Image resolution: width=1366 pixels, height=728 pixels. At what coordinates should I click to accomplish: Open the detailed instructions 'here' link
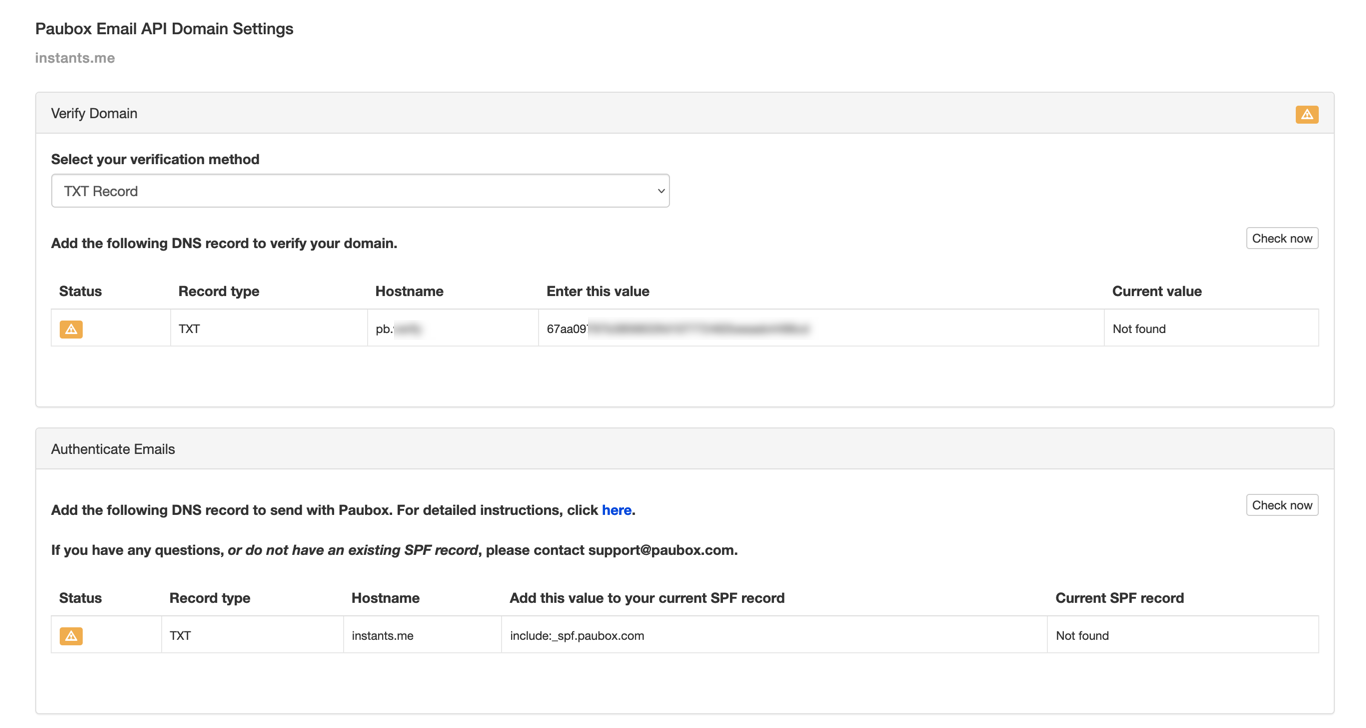(x=616, y=510)
